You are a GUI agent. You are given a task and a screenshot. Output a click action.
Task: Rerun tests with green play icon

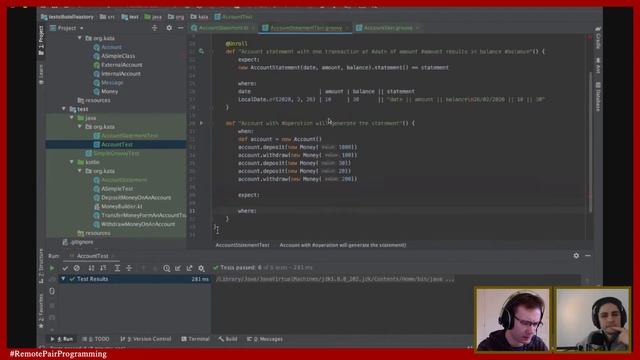tap(52, 268)
